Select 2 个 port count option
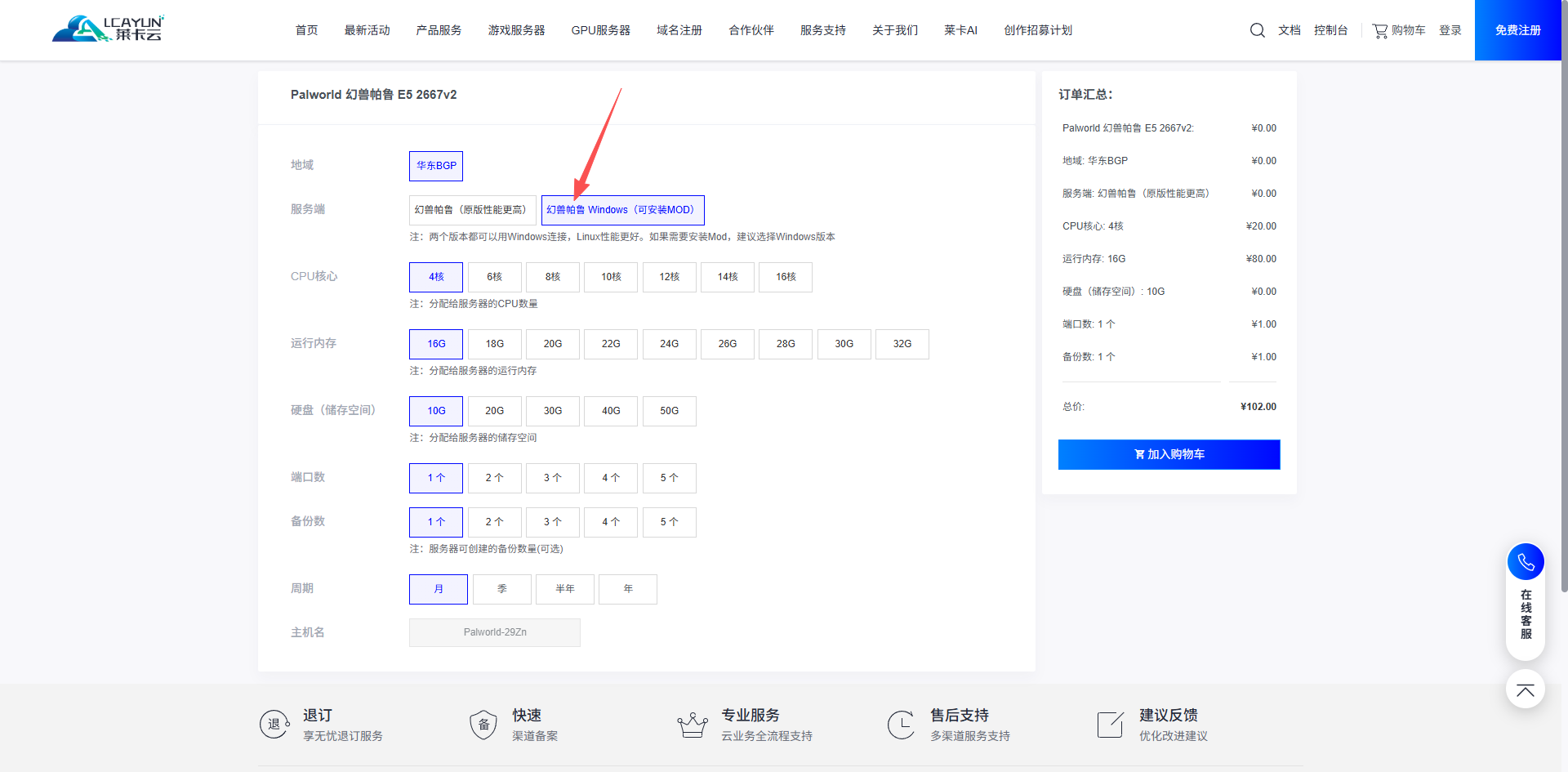1568x772 pixels. click(x=495, y=478)
